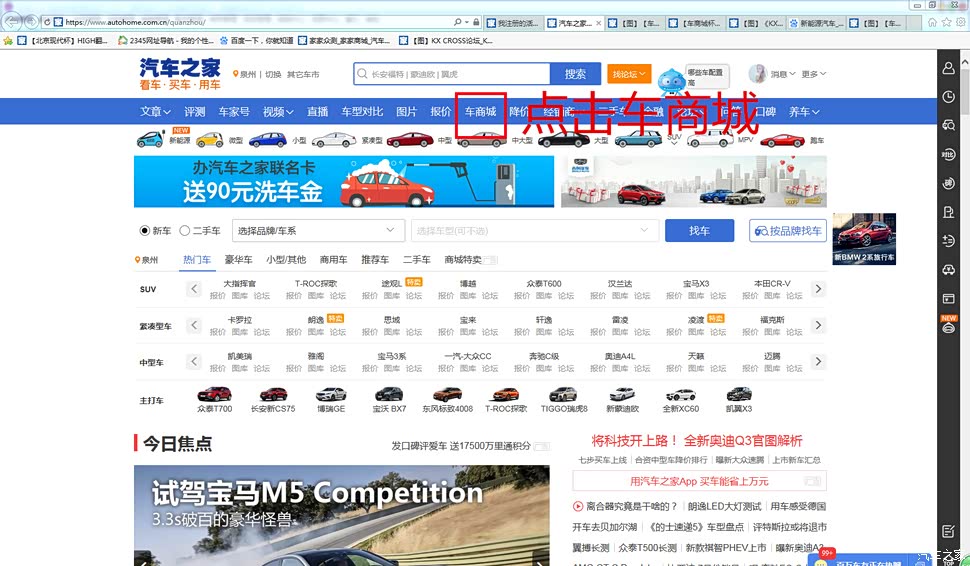Select the white 紧凑型 car icon

click(334, 140)
